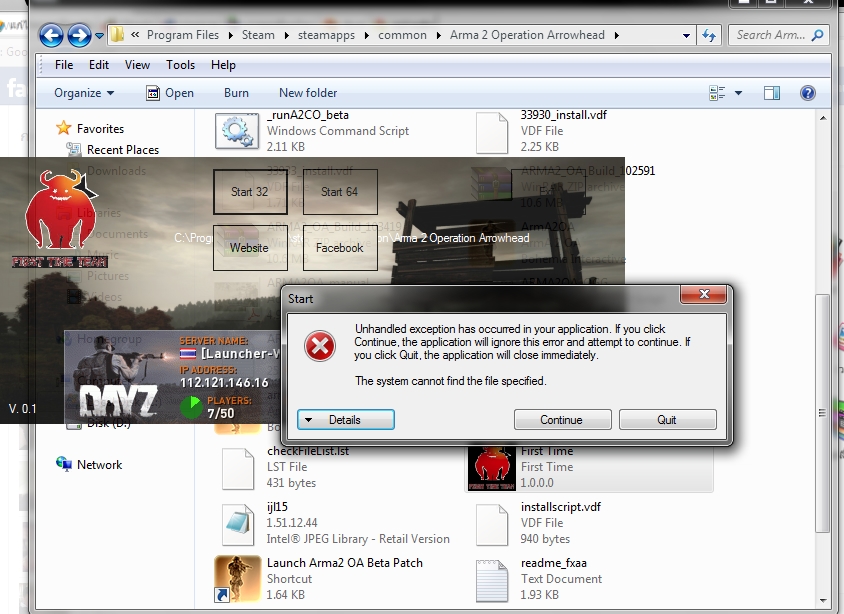Select the First Time application icon

click(x=492, y=468)
